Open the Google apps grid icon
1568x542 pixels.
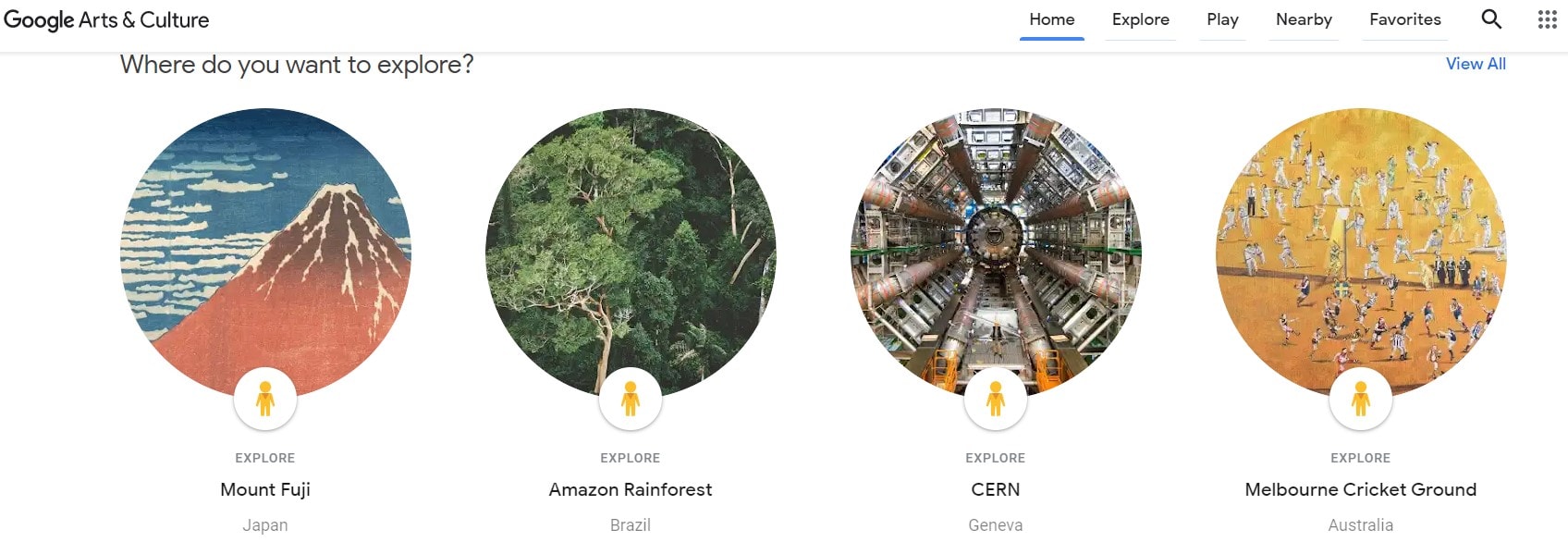1548,19
